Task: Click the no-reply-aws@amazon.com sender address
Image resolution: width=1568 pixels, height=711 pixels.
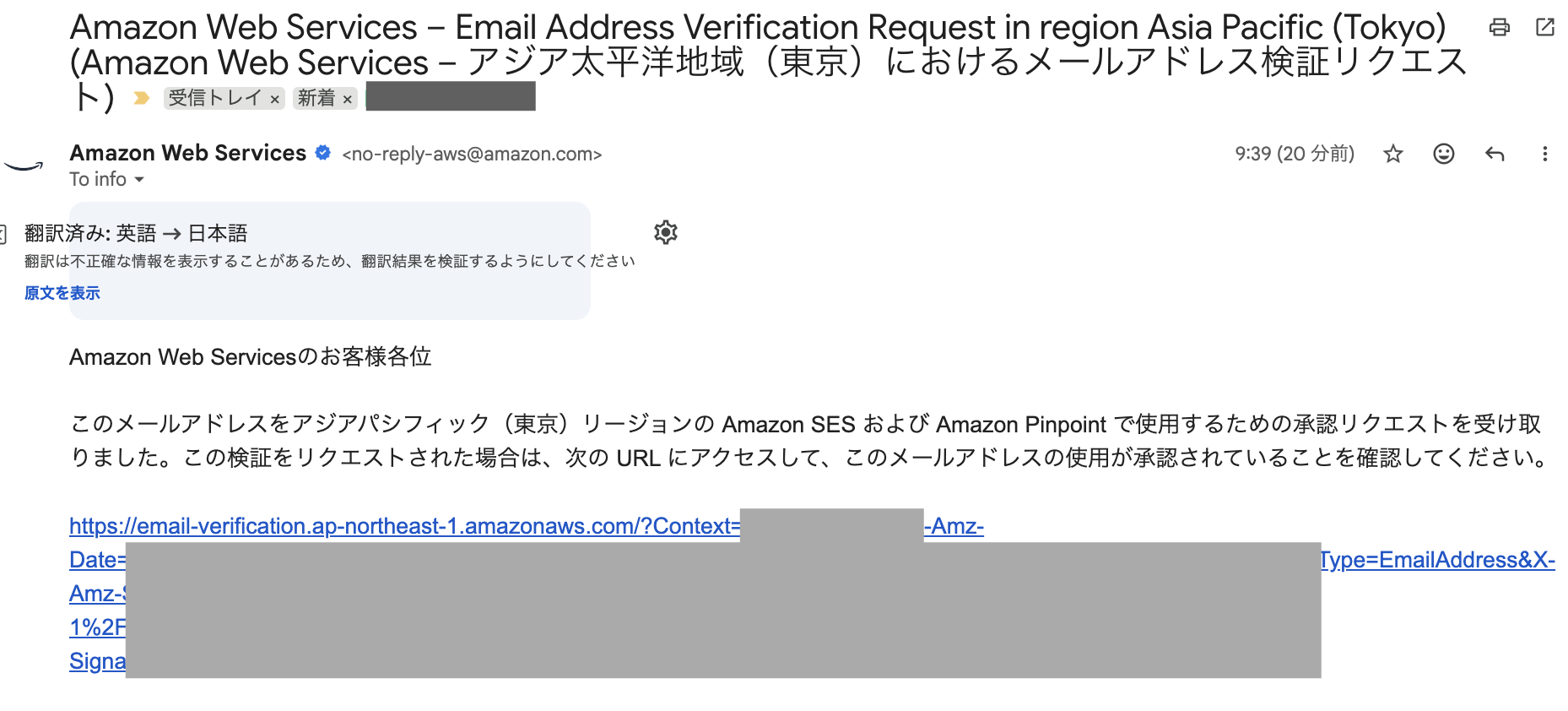Action: [472, 155]
